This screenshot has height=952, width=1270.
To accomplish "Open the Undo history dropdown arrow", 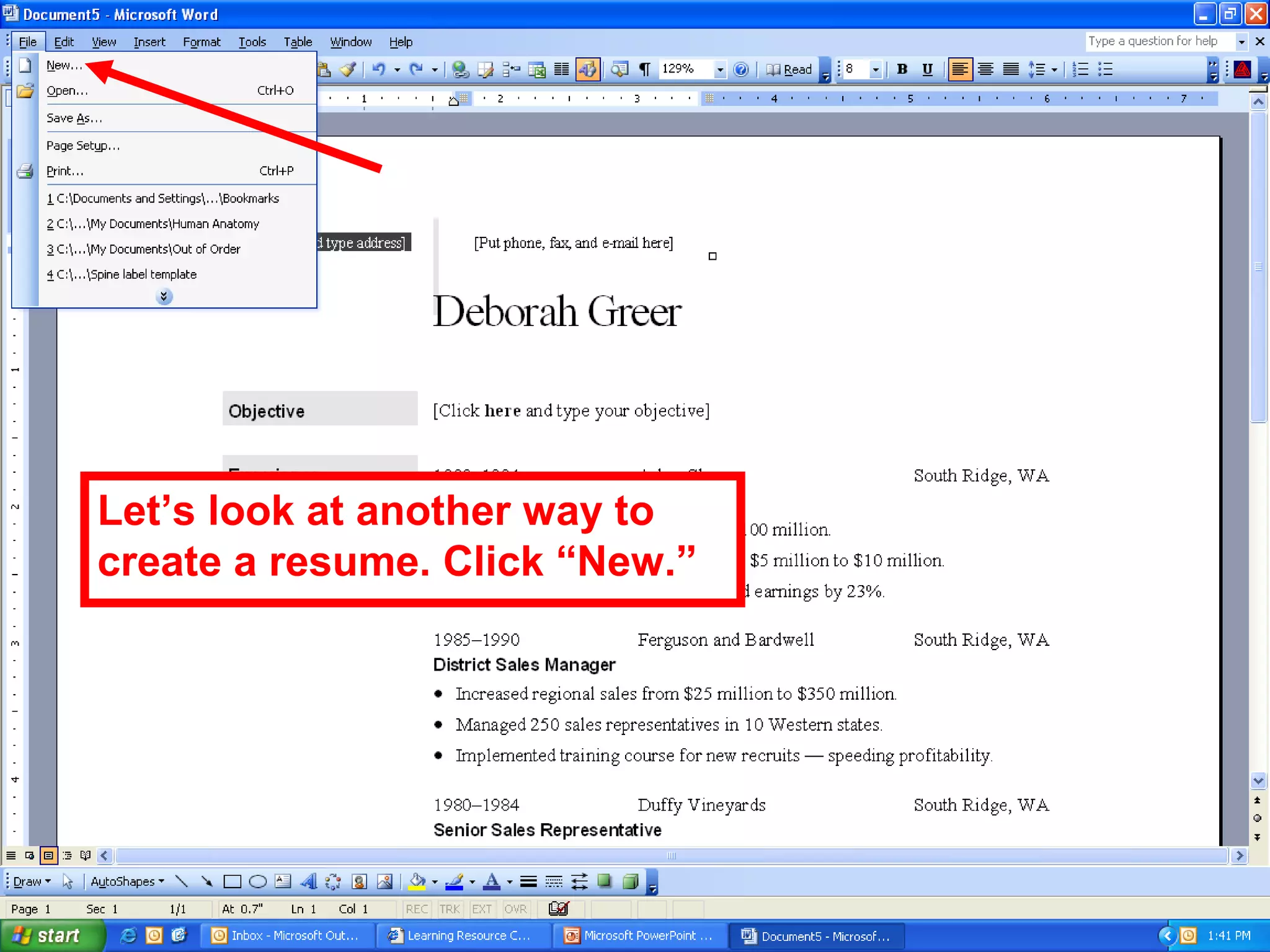I will (397, 69).
